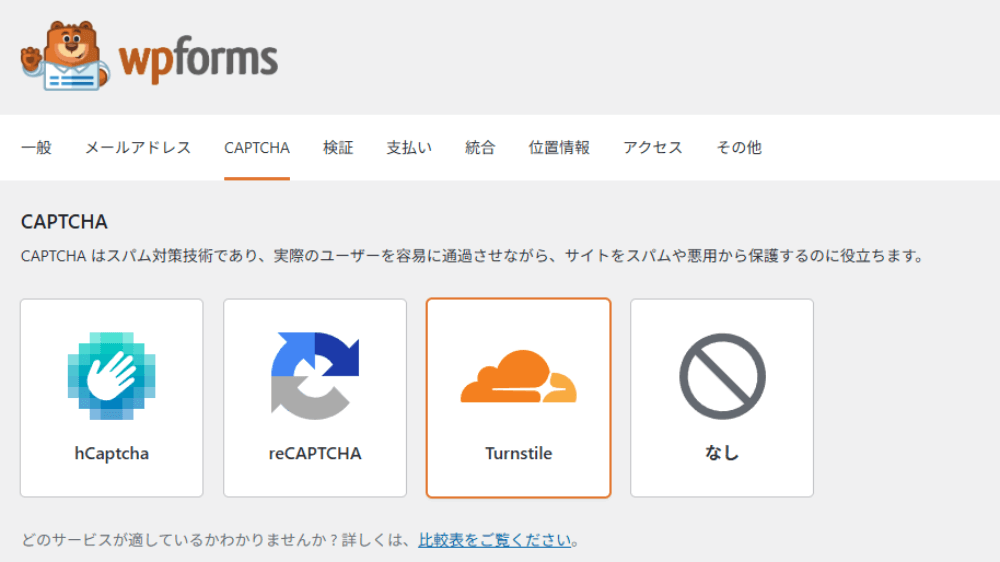Choose the Turnstile option label
The width and height of the screenshot is (1000, 562).
[518, 453]
